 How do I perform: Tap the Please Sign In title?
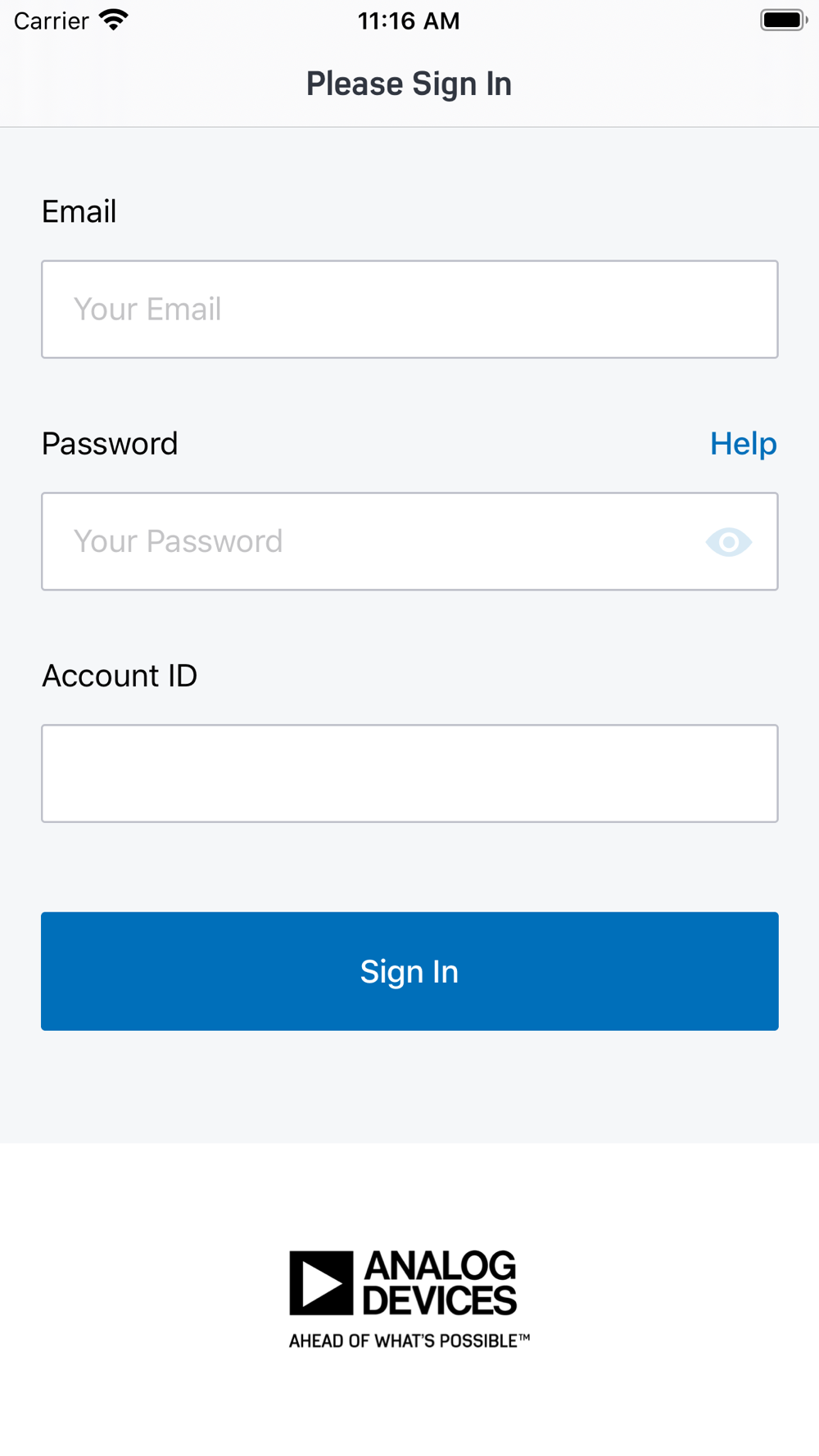click(x=409, y=84)
